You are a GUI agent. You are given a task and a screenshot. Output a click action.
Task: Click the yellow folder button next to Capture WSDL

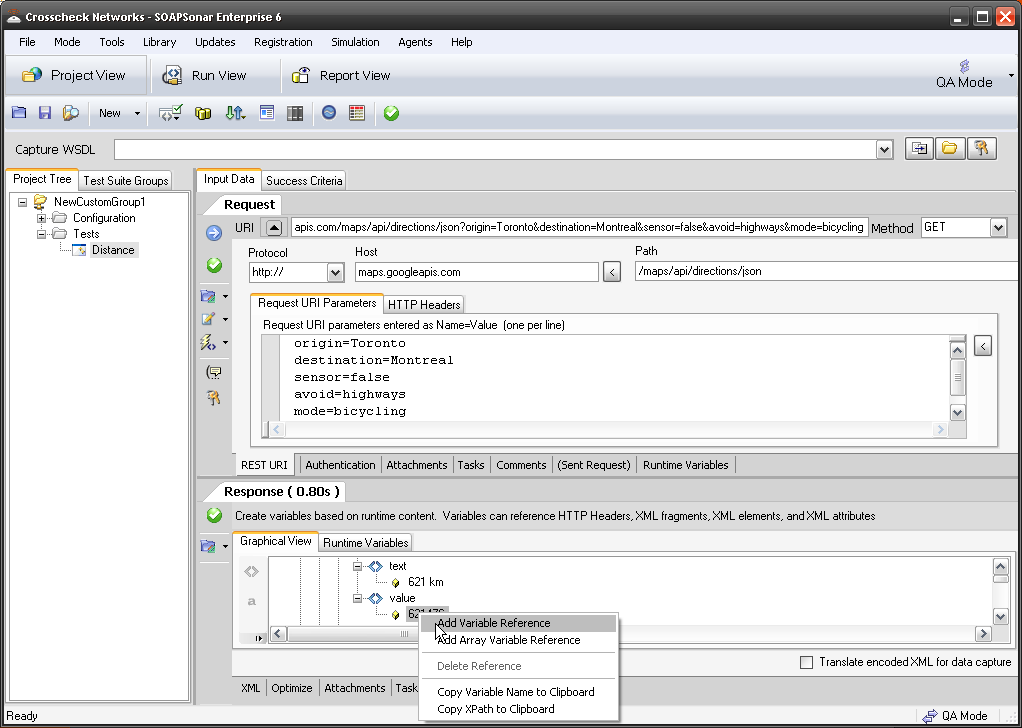[950, 149]
